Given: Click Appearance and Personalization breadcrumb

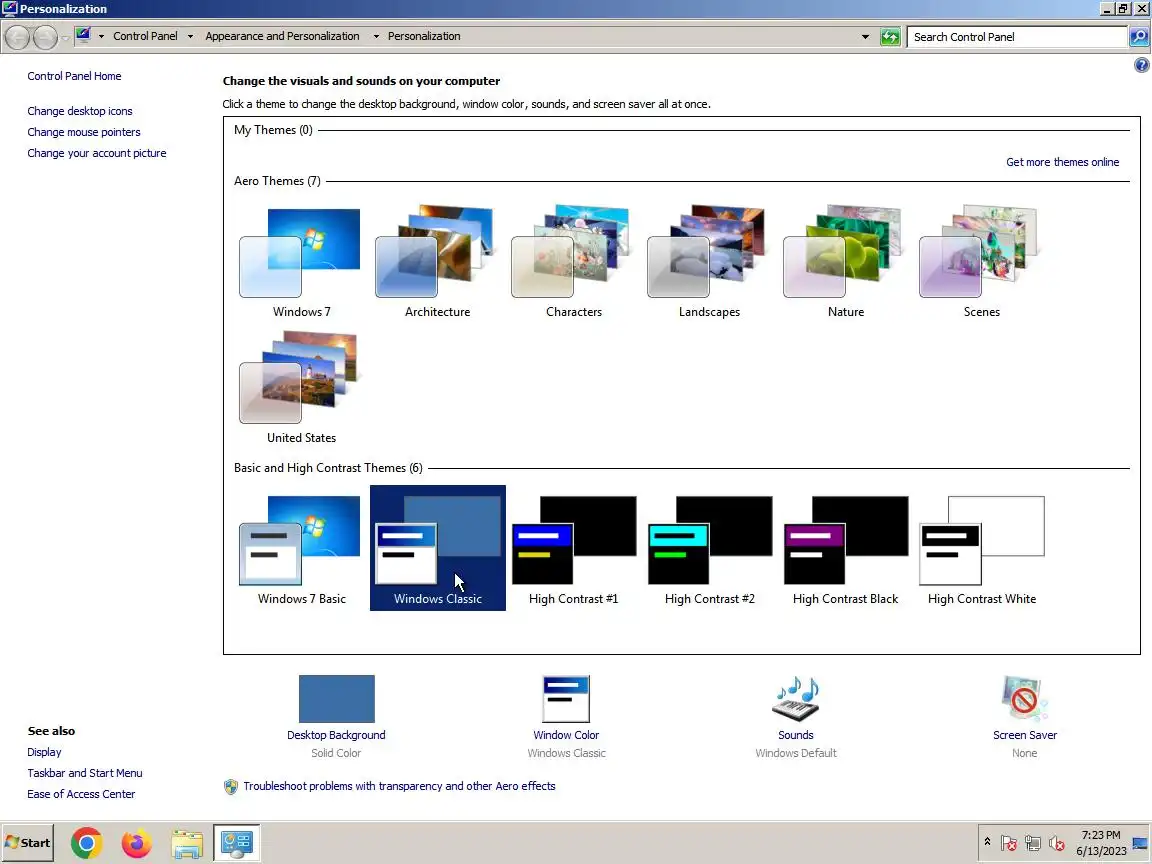Looking at the screenshot, I should (x=282, y=36).
